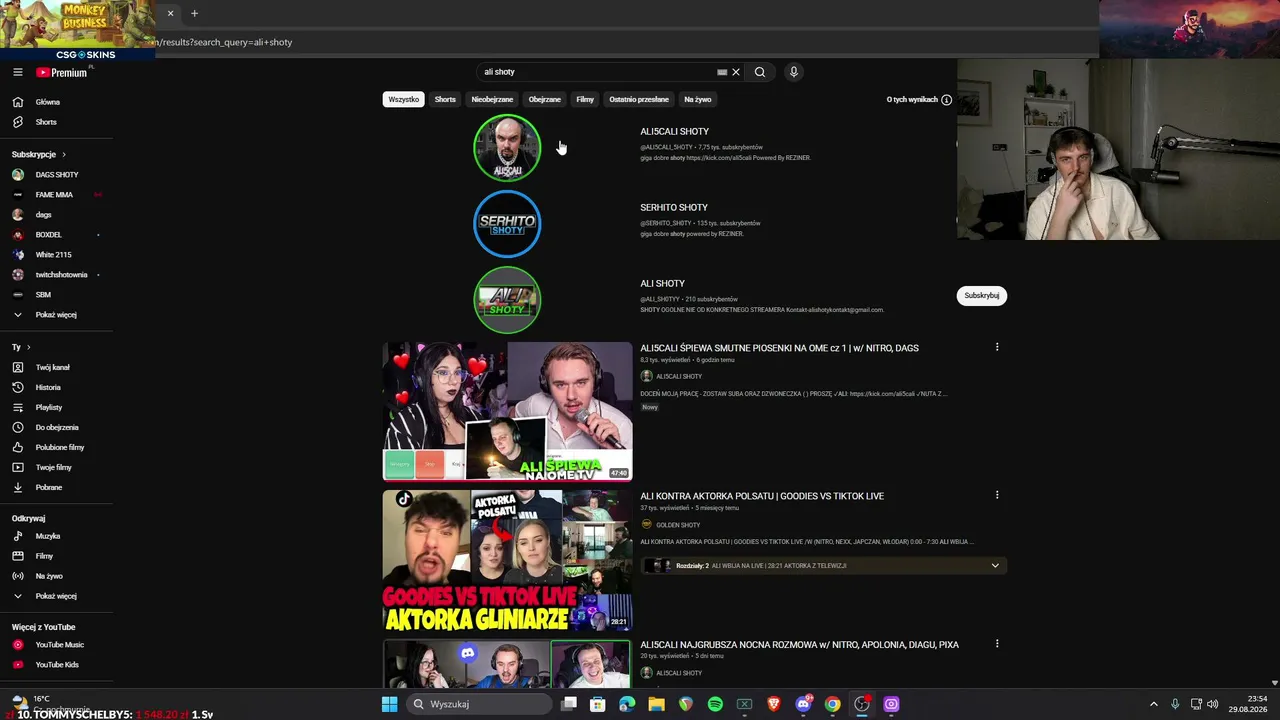Start voice search with microphone icon
This screenshot has height=720, width=1280.
tap(794, 72)
